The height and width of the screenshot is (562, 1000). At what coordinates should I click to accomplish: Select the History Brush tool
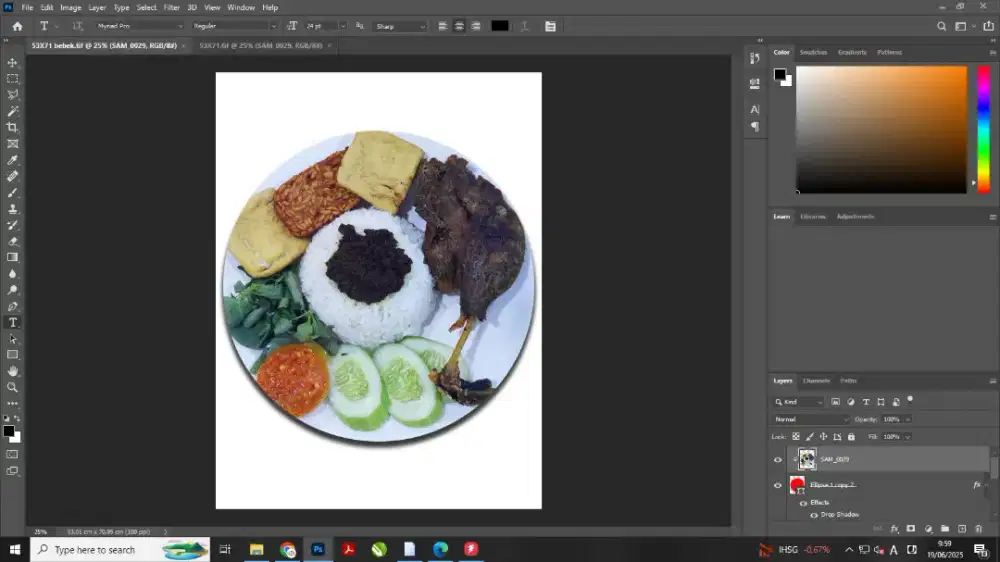(12, 225)
